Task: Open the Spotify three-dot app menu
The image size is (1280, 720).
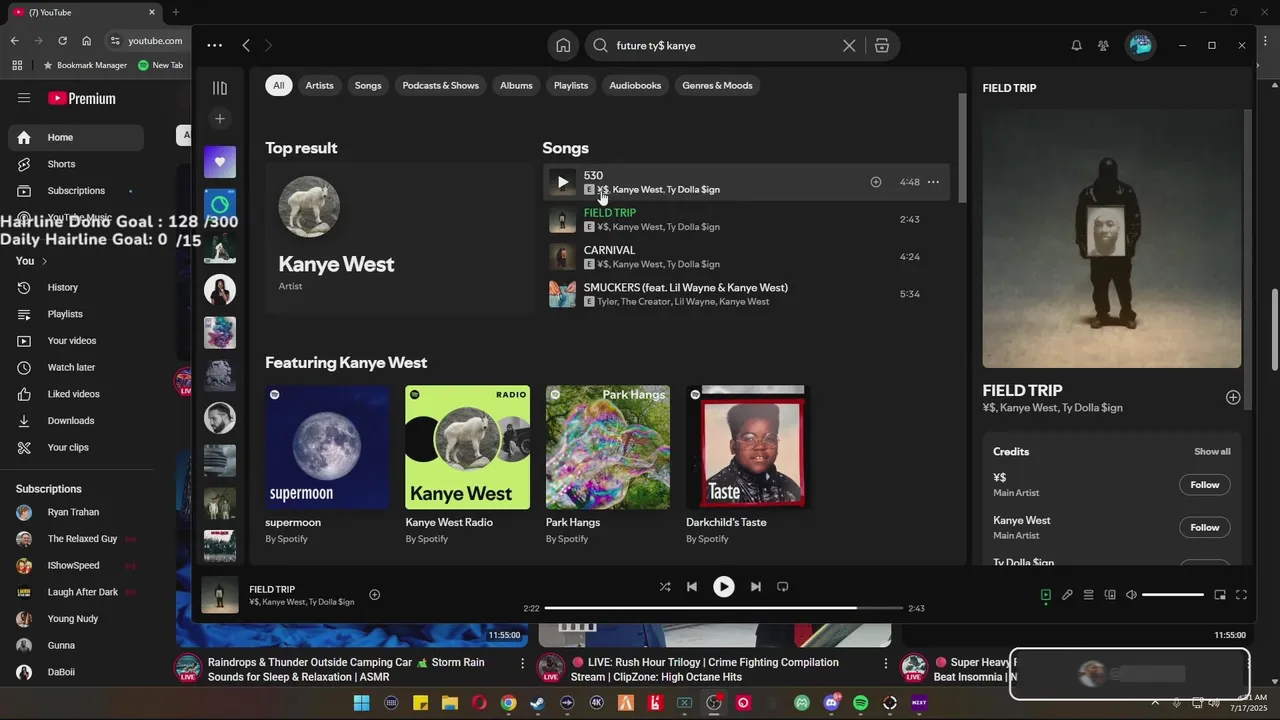Action: (215, 45)
